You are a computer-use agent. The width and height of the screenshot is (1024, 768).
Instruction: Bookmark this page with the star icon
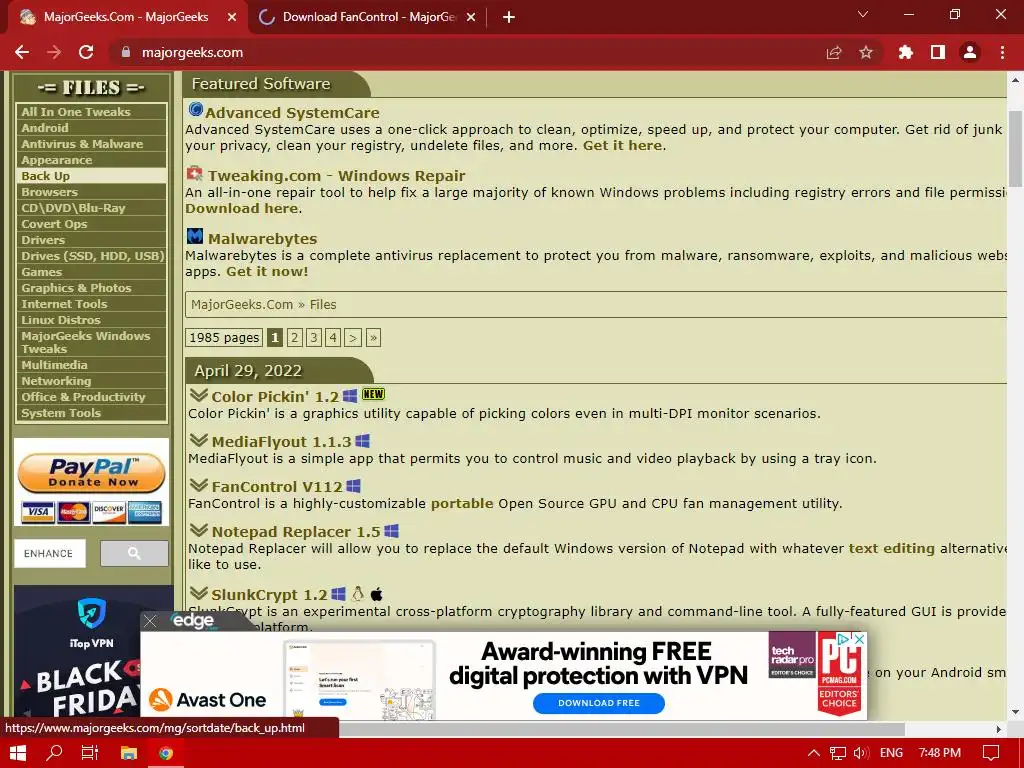tap(866, 52)
